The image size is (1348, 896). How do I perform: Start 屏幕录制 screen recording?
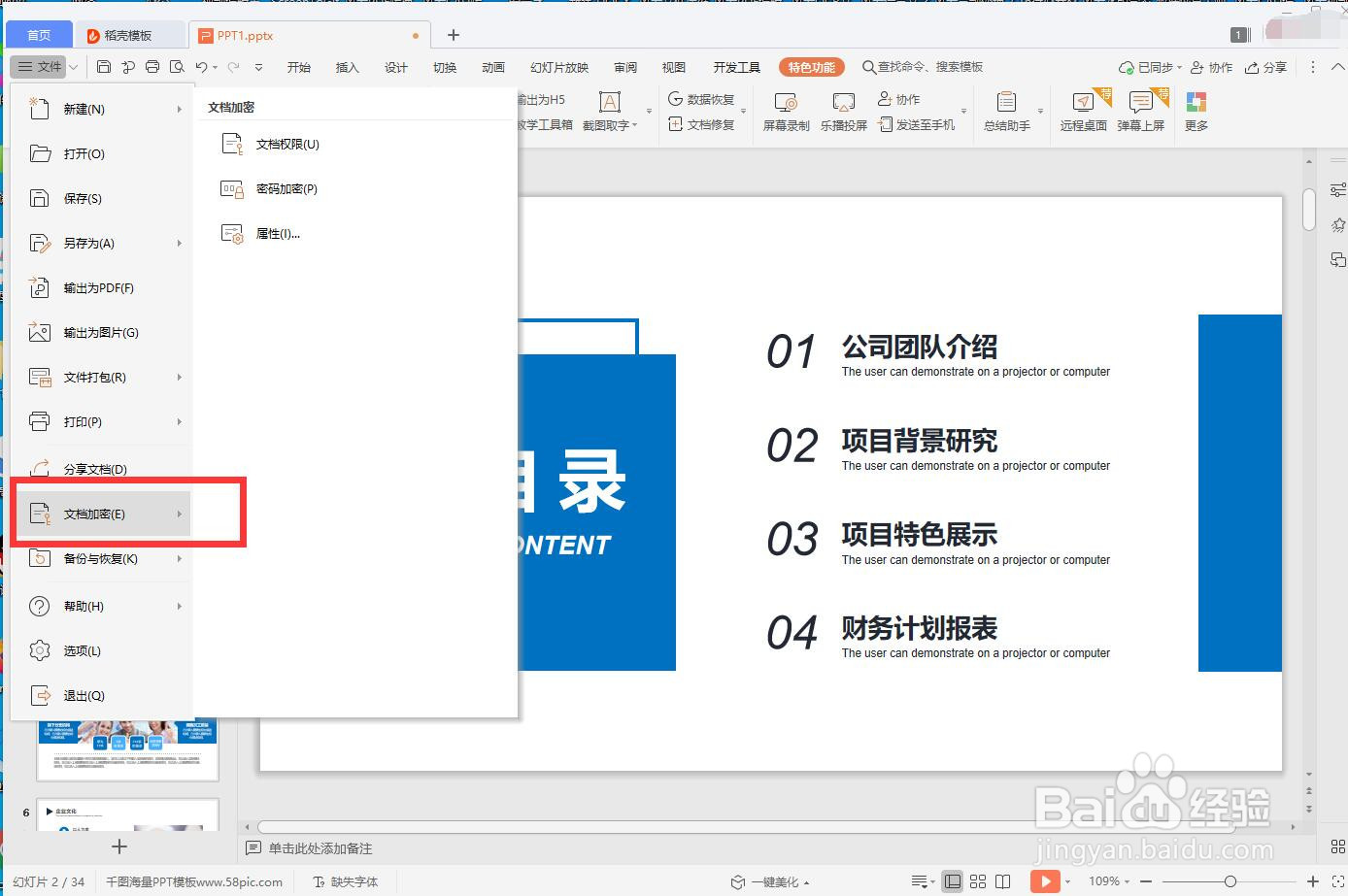click(x=786, y=112)
